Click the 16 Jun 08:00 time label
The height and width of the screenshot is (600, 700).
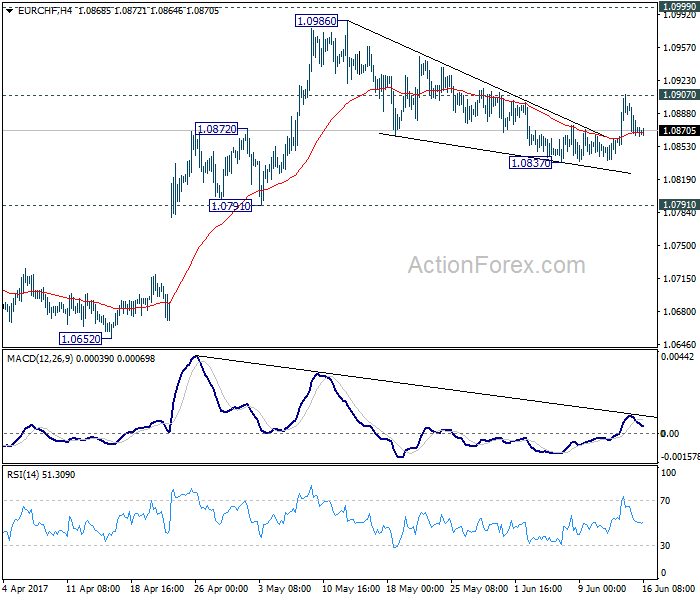pos(669,589)
